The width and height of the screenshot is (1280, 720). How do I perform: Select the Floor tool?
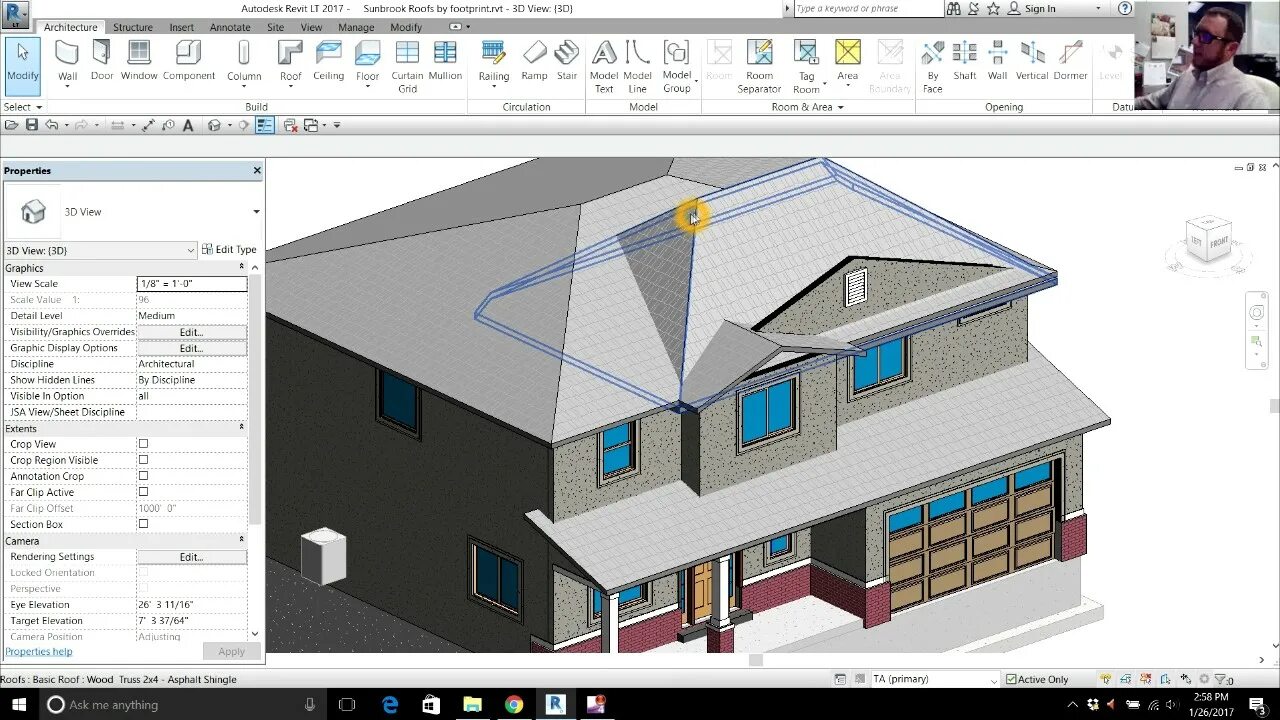(367, 62)
